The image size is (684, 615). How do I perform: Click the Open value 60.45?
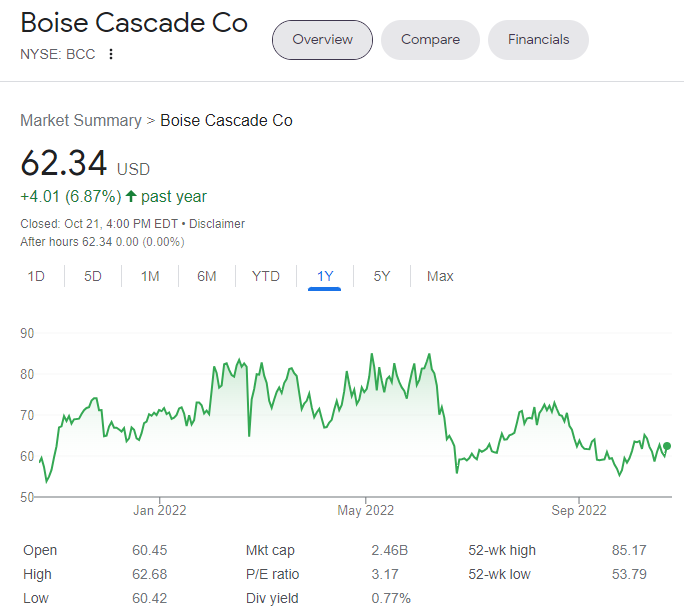click(x=150, y=550)
